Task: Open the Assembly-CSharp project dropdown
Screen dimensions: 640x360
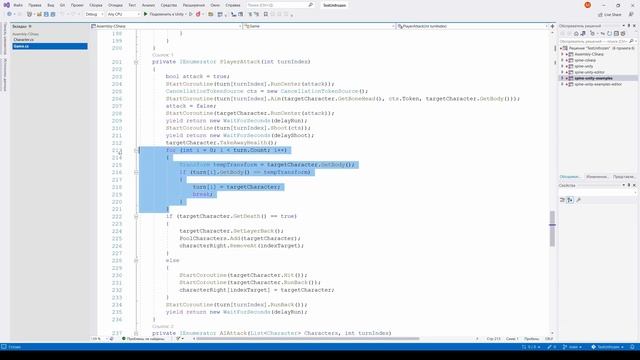Action: pos(166,26)
